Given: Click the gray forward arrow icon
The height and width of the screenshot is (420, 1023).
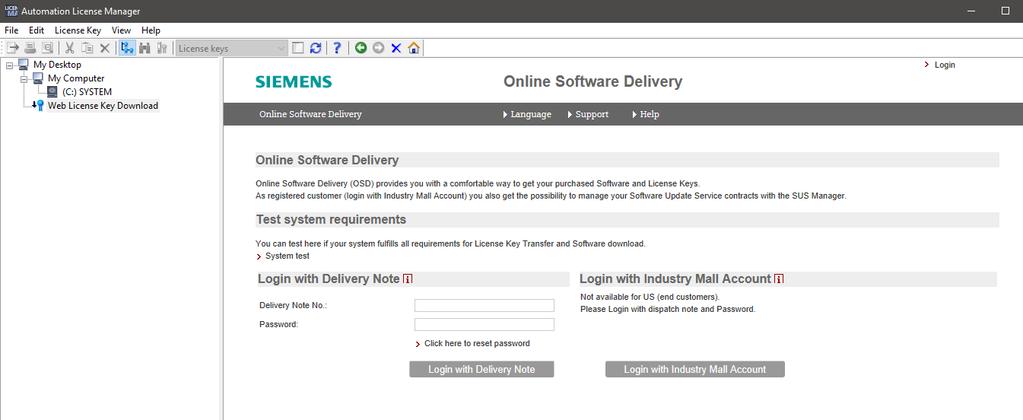Looking at the screenshot, I should 378,48.
